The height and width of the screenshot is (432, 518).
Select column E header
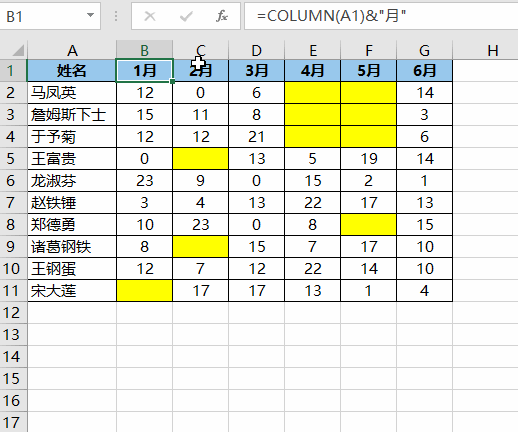(x=312, y=50)
